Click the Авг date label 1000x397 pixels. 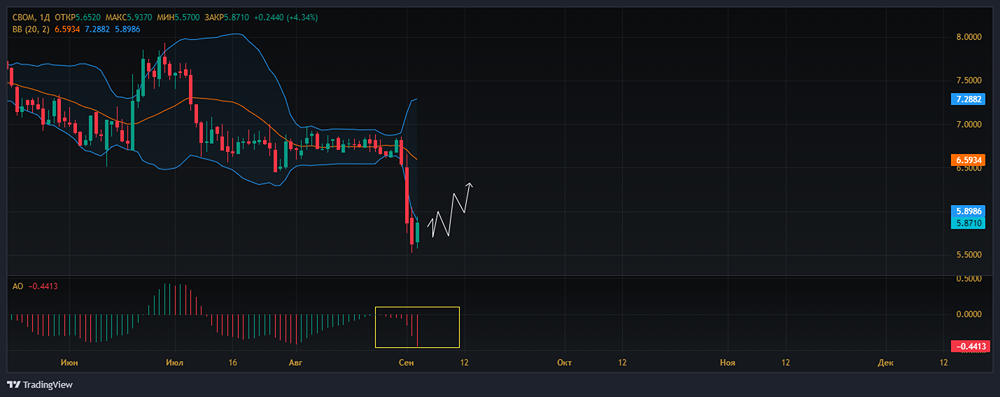[295, 363]
